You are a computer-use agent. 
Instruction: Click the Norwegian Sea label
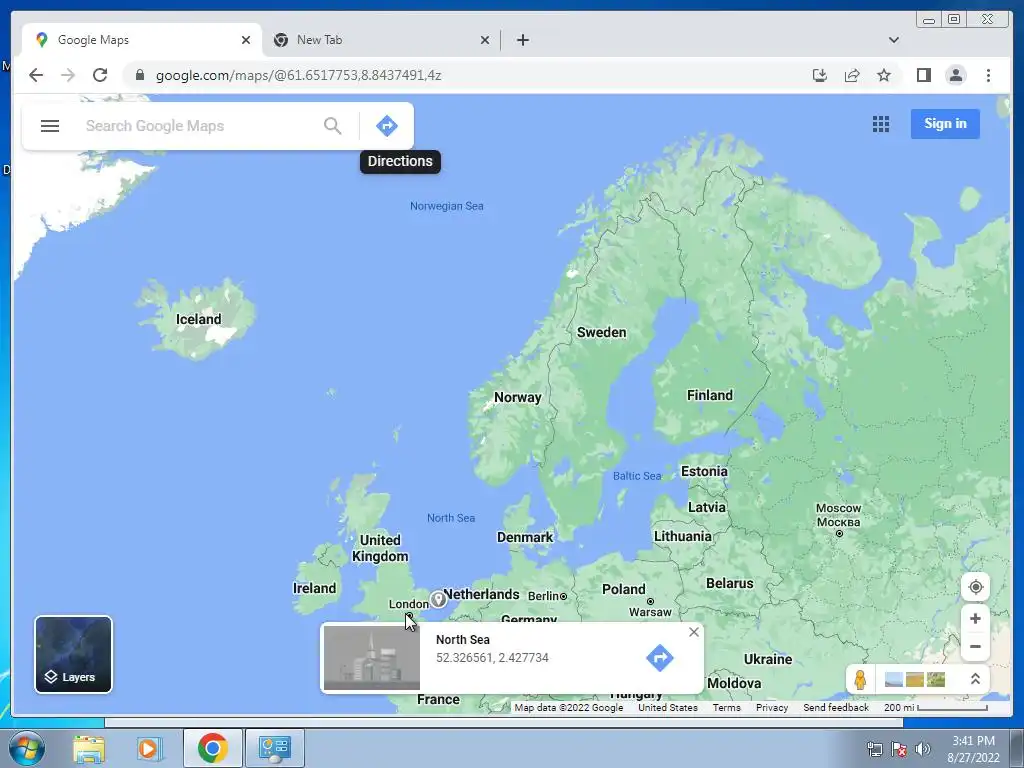[447, 206]
